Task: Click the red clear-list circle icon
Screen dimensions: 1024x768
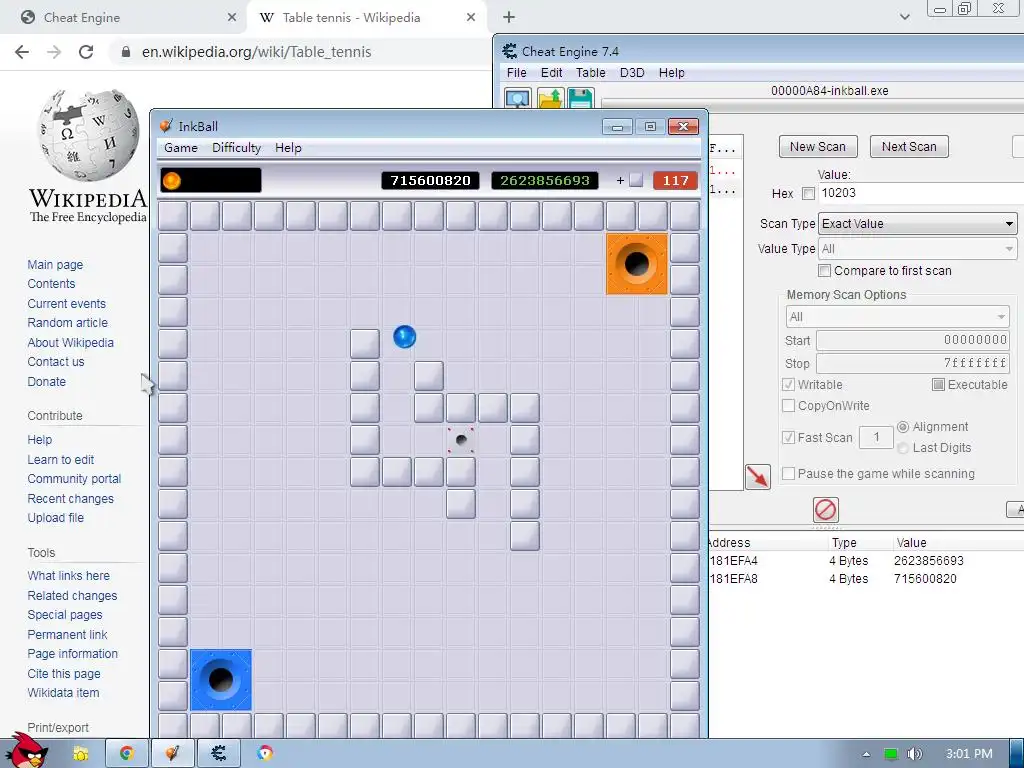Action: [x=825, y=509]
